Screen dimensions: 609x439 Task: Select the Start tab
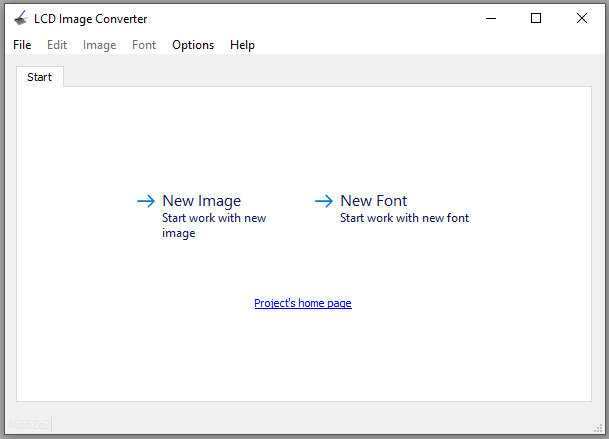click(40, 77)
